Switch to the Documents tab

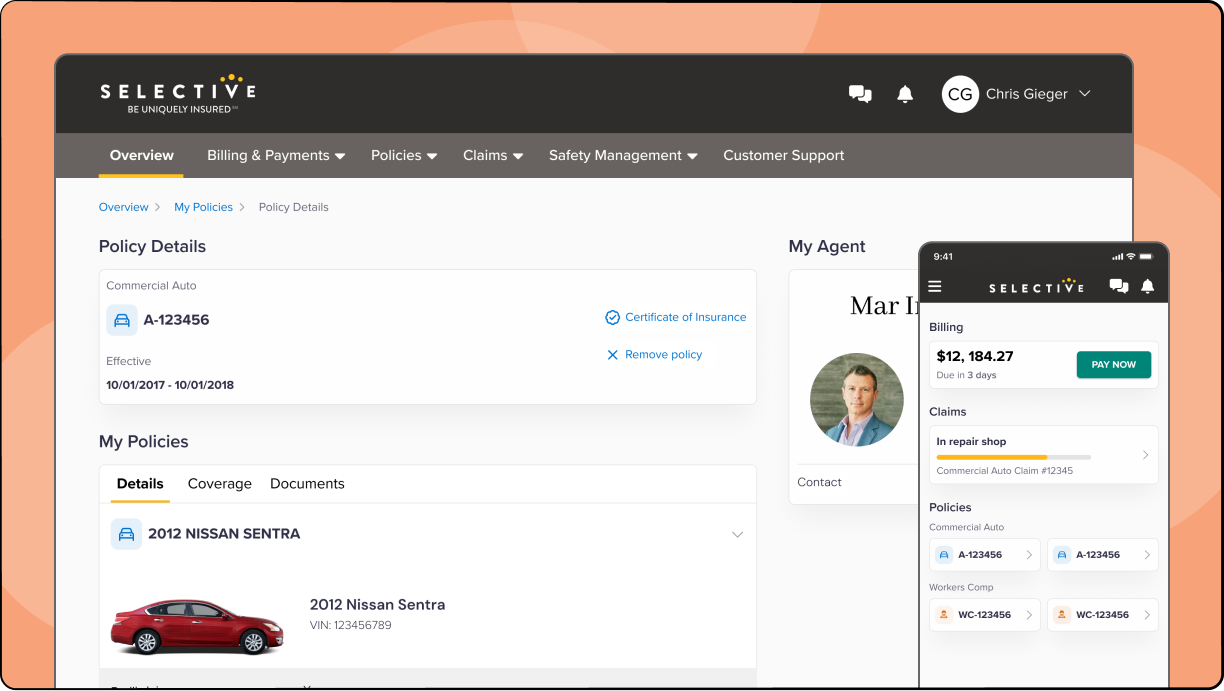coord(307,484)
